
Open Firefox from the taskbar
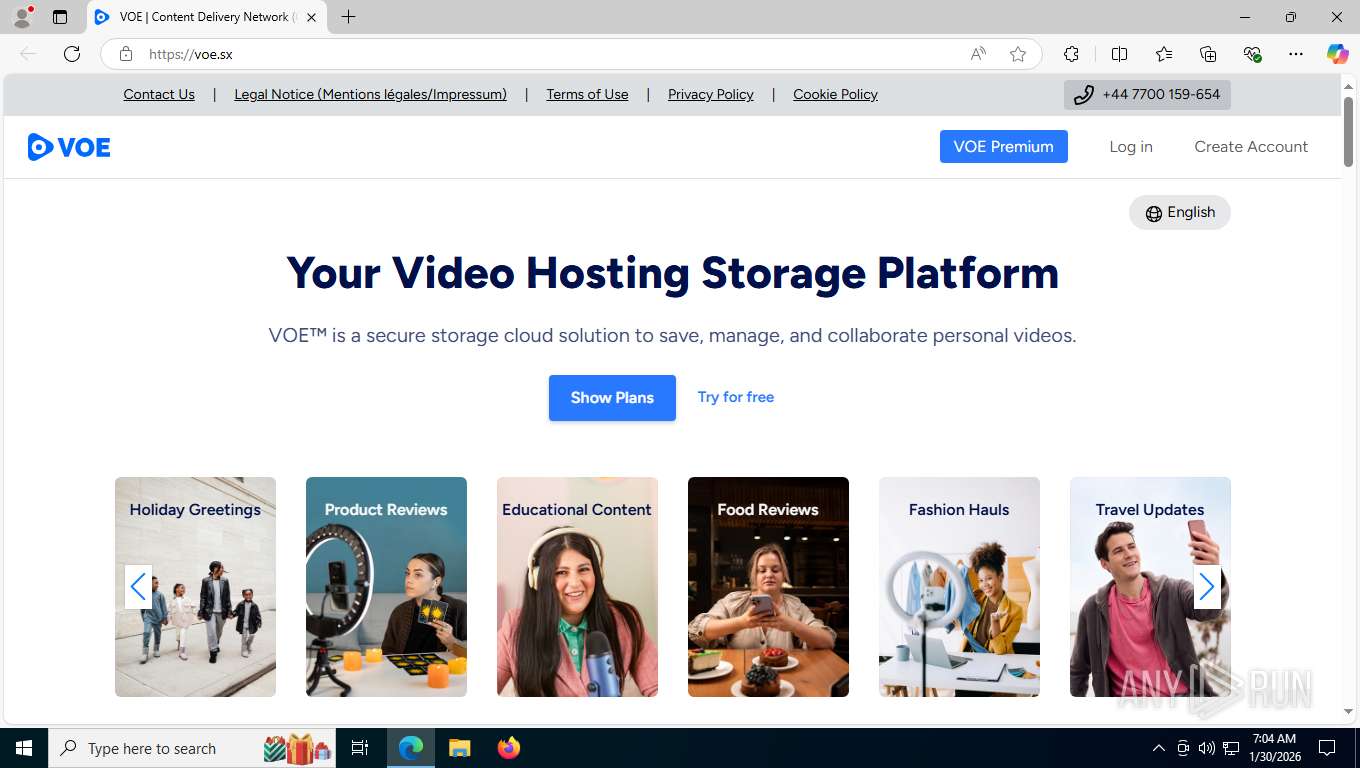[509, 748]
